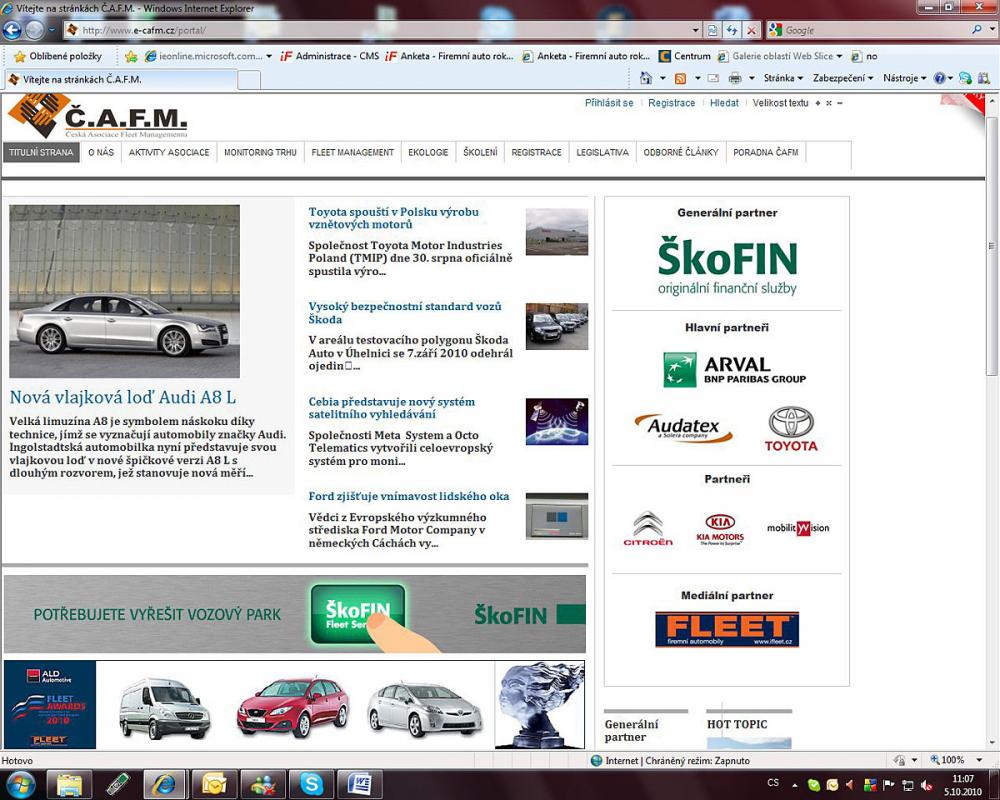Click the Hledat link
Image resolution: width=1000 pixels, height=800 pixels.
724,103
